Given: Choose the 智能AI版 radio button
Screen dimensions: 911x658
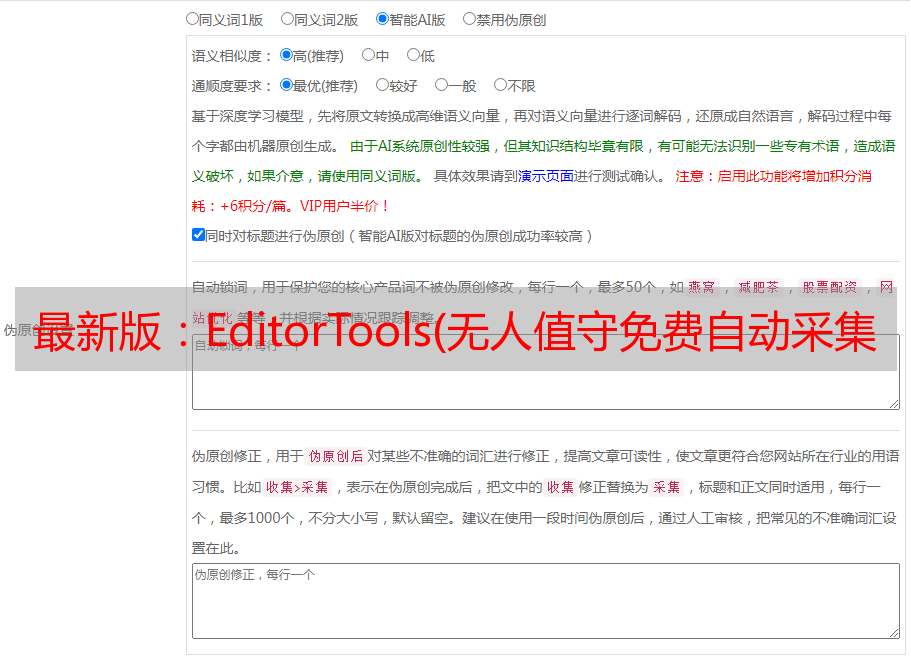Looking at the screenshot, I should click(382, 19).
